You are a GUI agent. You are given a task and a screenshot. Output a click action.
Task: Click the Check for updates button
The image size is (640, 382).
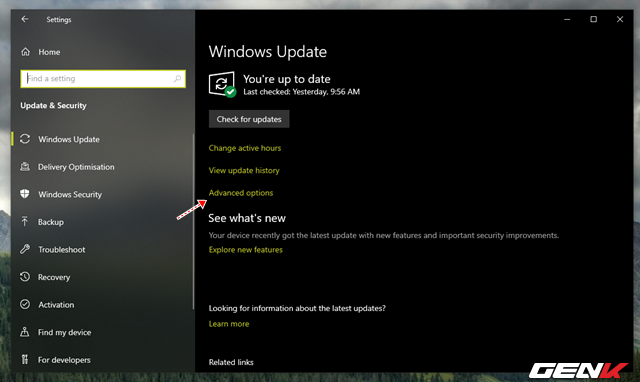pyautogui.click(x=249, y=119)
